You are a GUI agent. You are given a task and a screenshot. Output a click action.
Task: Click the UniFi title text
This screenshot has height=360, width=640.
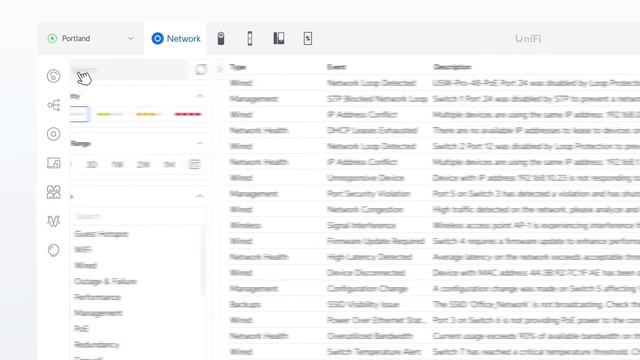click(528, 38)
